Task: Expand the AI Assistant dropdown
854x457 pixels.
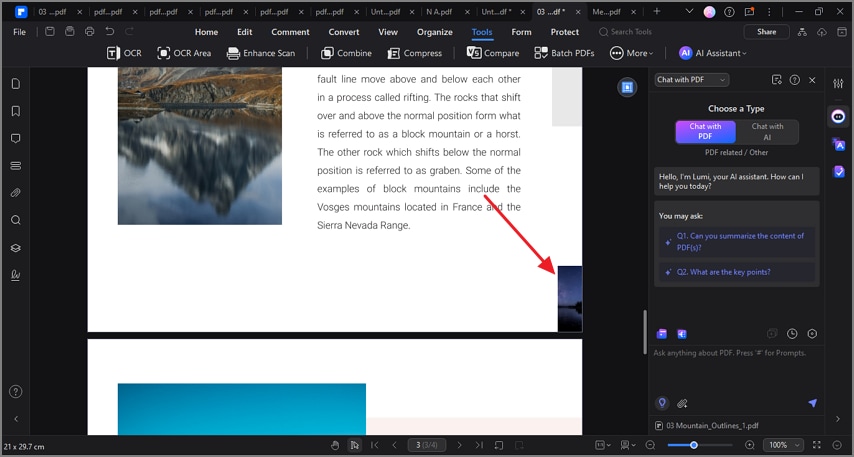Action: (x=713, y=53)
